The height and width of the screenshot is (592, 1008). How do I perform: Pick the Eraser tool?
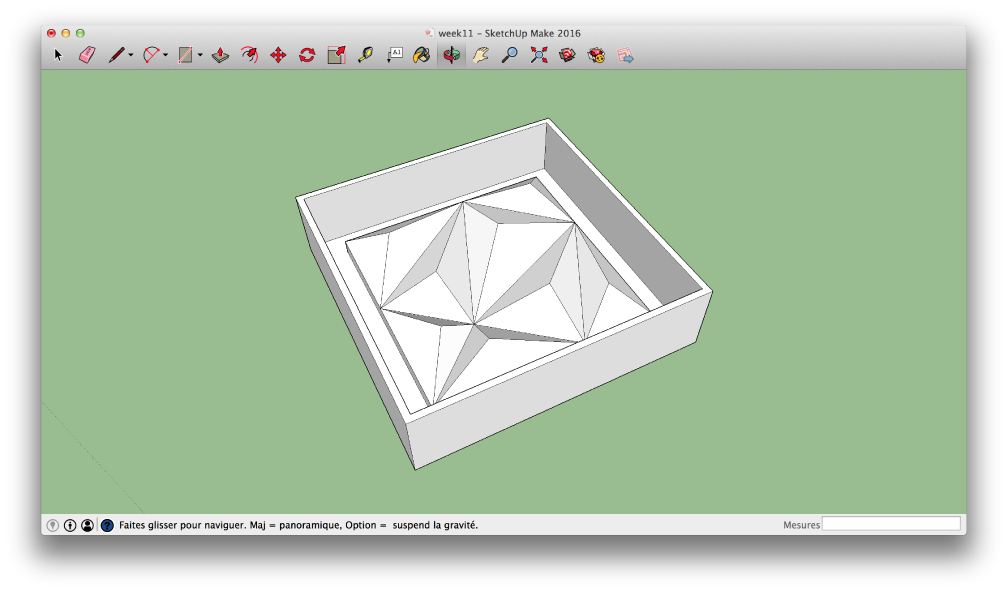(x=87, y=55)
